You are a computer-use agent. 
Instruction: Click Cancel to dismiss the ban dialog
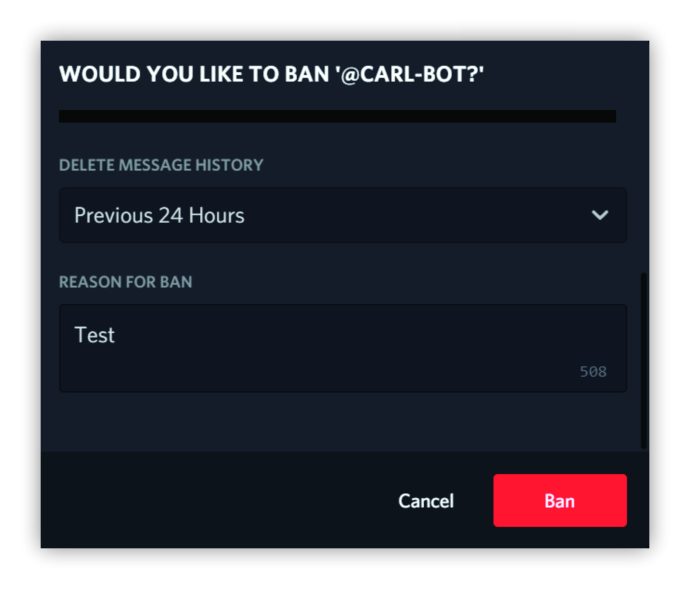(x=426, y=501)
